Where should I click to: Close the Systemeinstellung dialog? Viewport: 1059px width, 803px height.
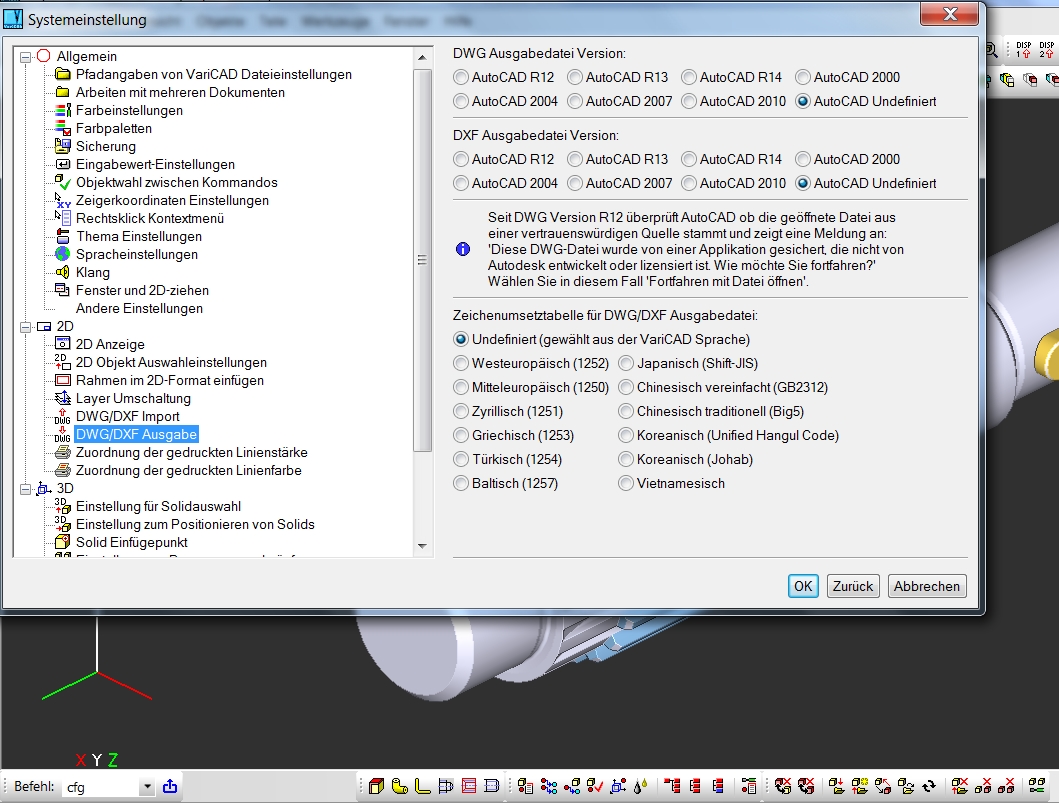950,14
